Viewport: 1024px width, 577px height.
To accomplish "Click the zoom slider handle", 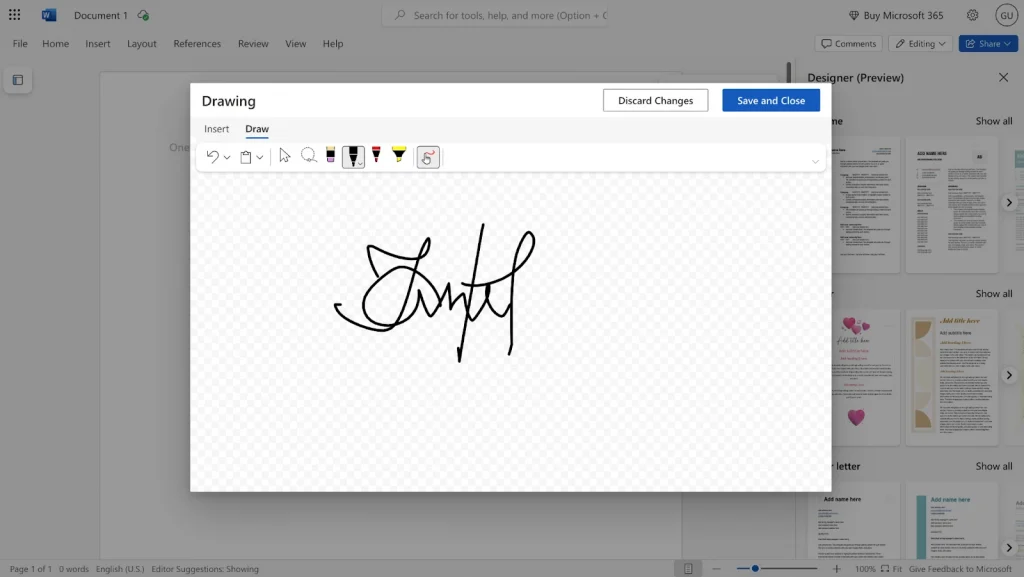I will [x=755, y=569].
